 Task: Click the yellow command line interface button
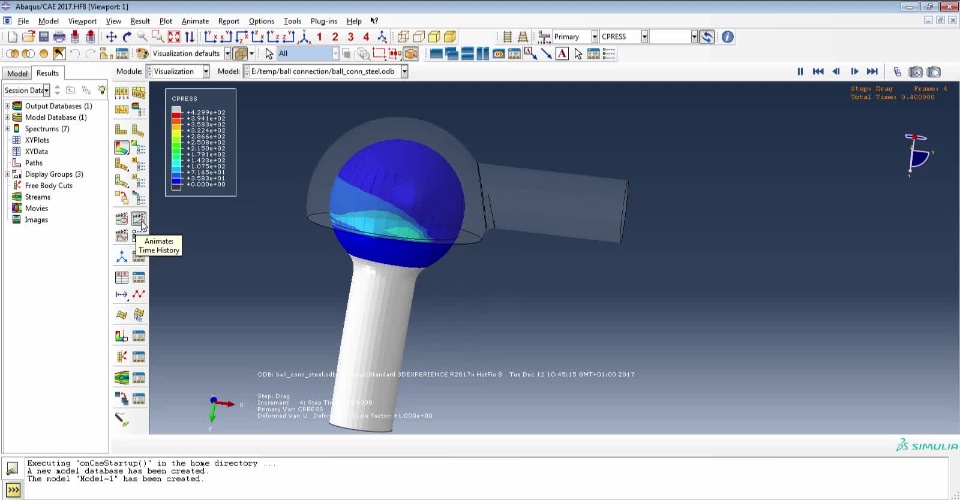click(12, 490)
